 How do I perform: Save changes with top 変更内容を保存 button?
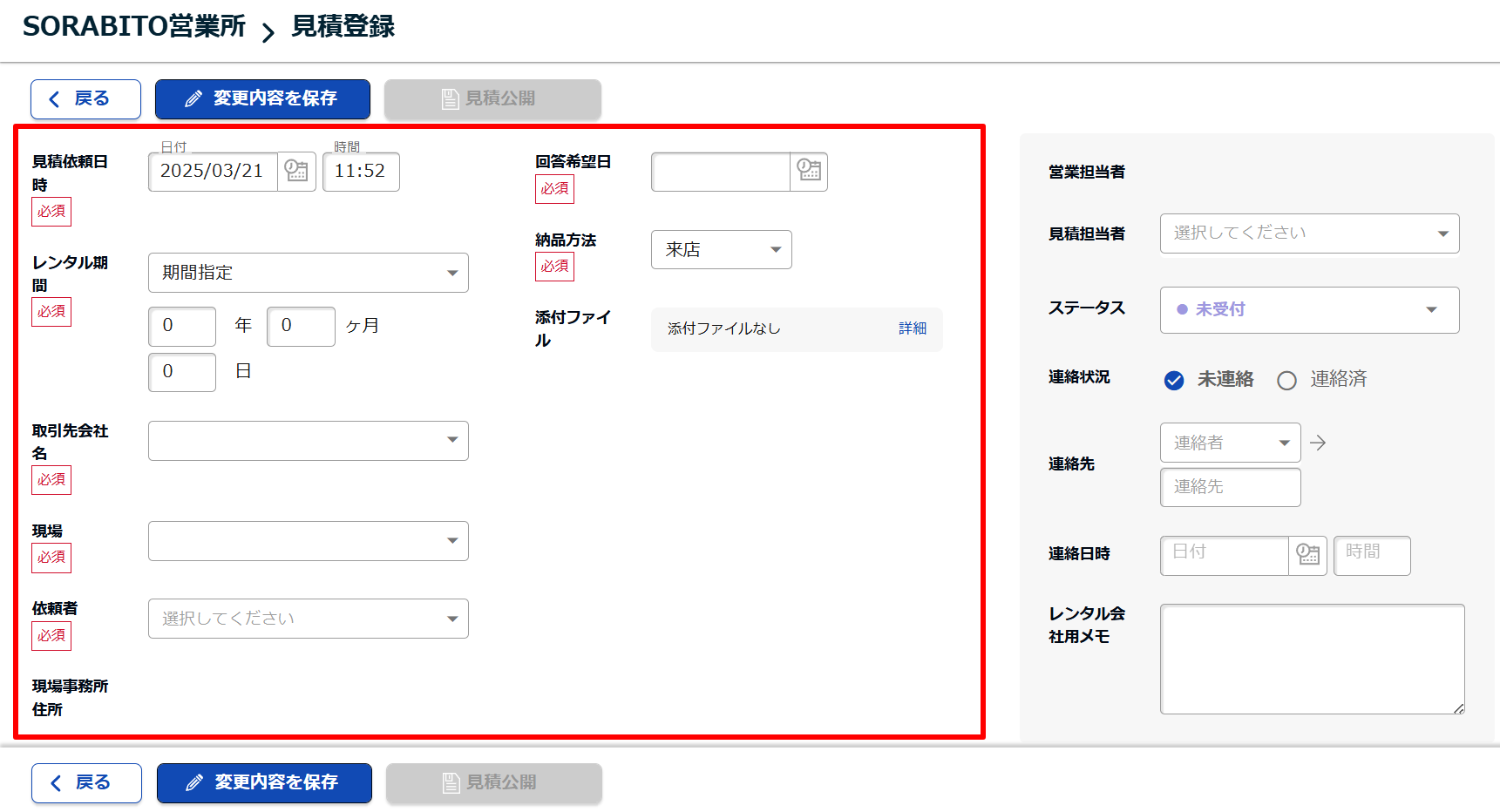tap(262, 99)
